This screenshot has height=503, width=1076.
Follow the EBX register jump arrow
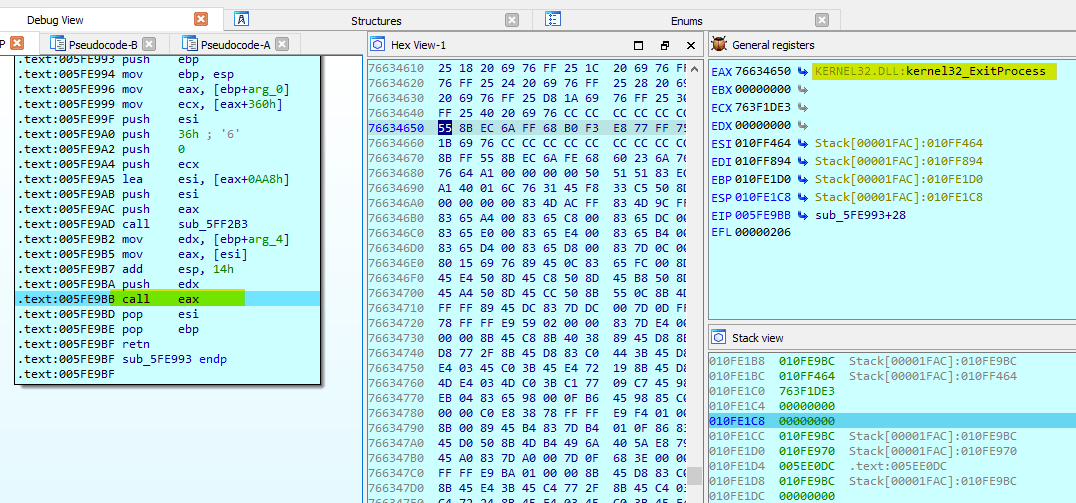[802, 89]
